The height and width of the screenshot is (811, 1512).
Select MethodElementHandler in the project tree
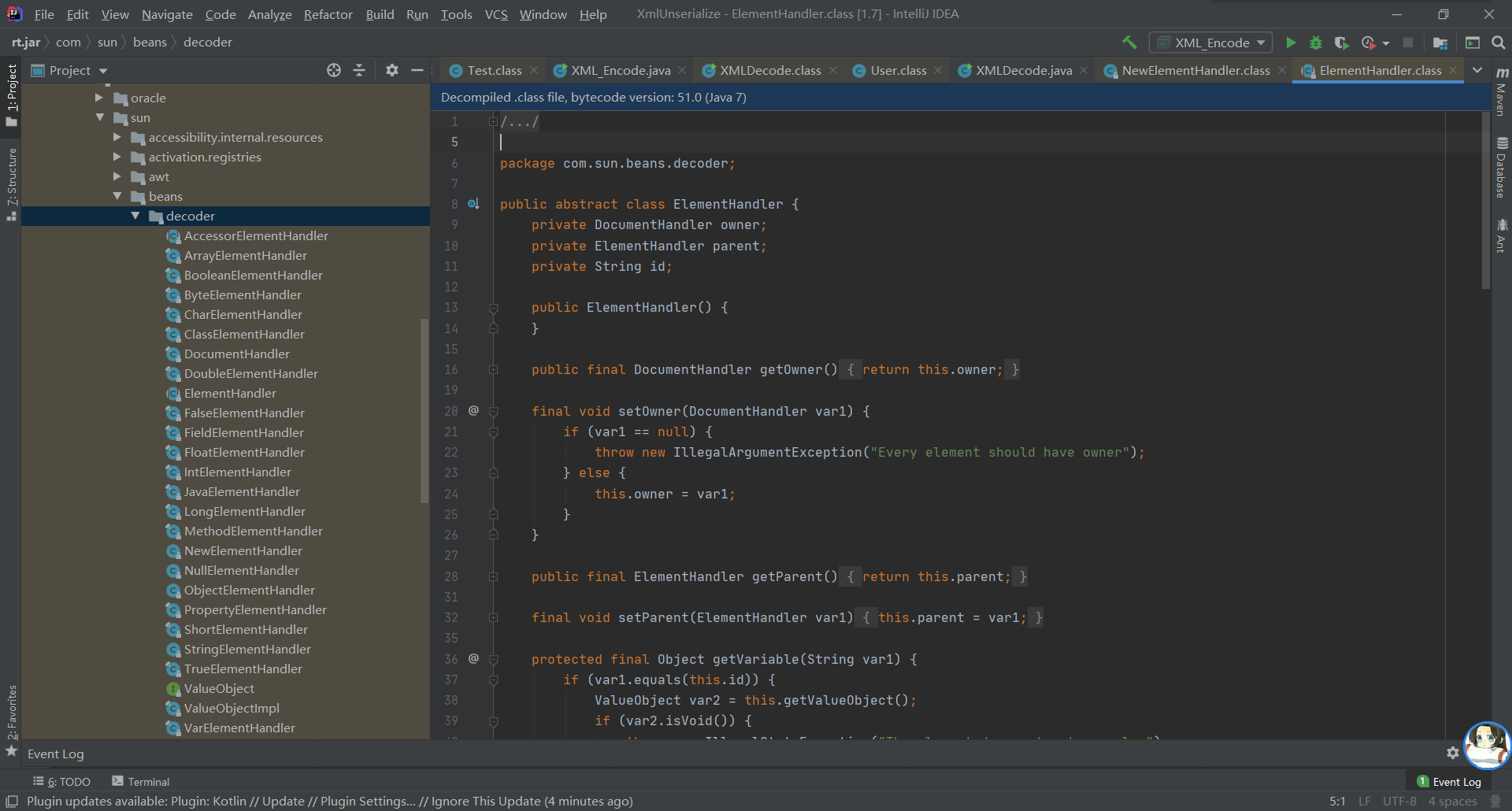point(253,531)
